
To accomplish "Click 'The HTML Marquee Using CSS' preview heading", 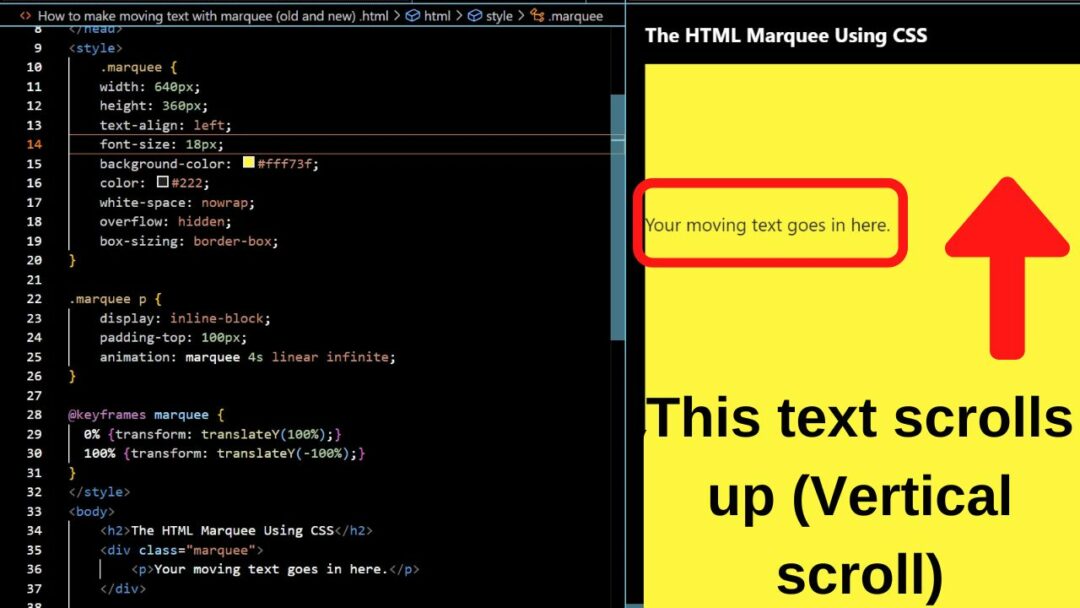I will click(x=786, y=36).
